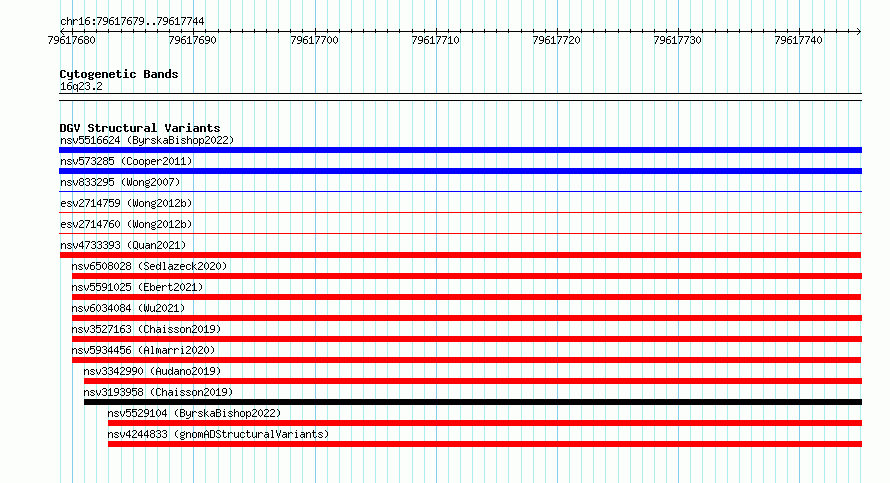Open nsv5529104 (ByrskaBishop2022) label
The width and height of the screenshot is (890, 483).
click(194, 413)
